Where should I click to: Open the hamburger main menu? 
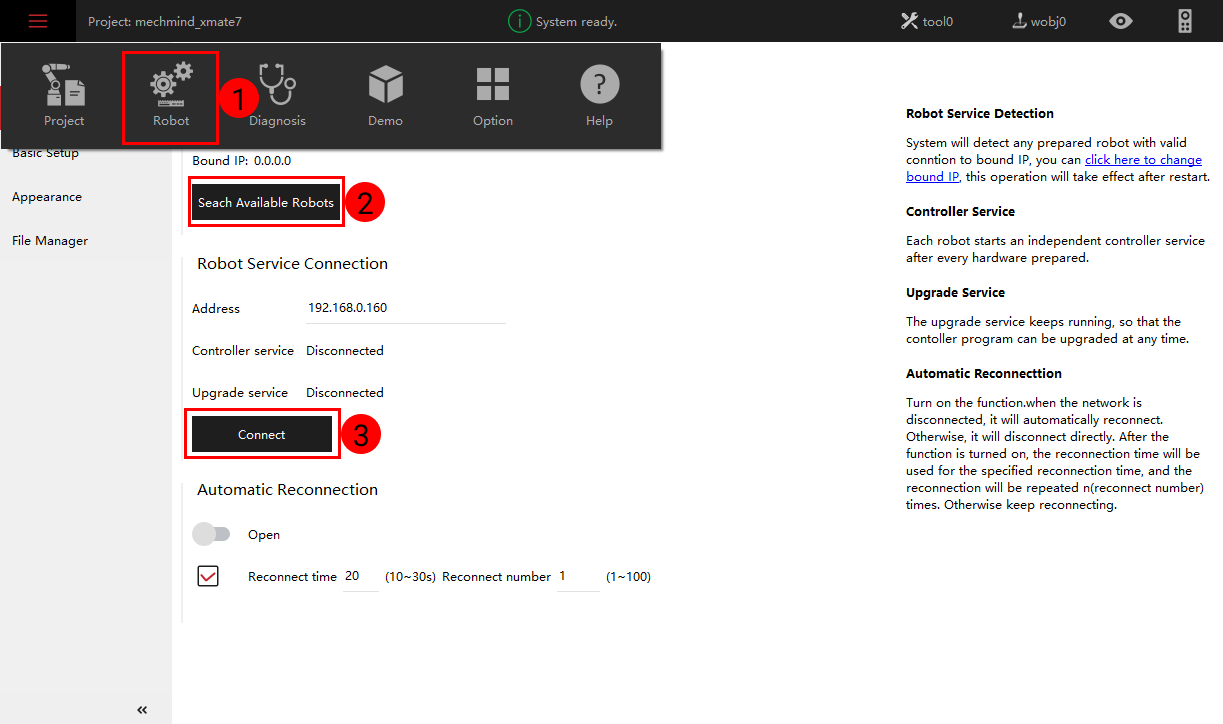coord(37,21)
